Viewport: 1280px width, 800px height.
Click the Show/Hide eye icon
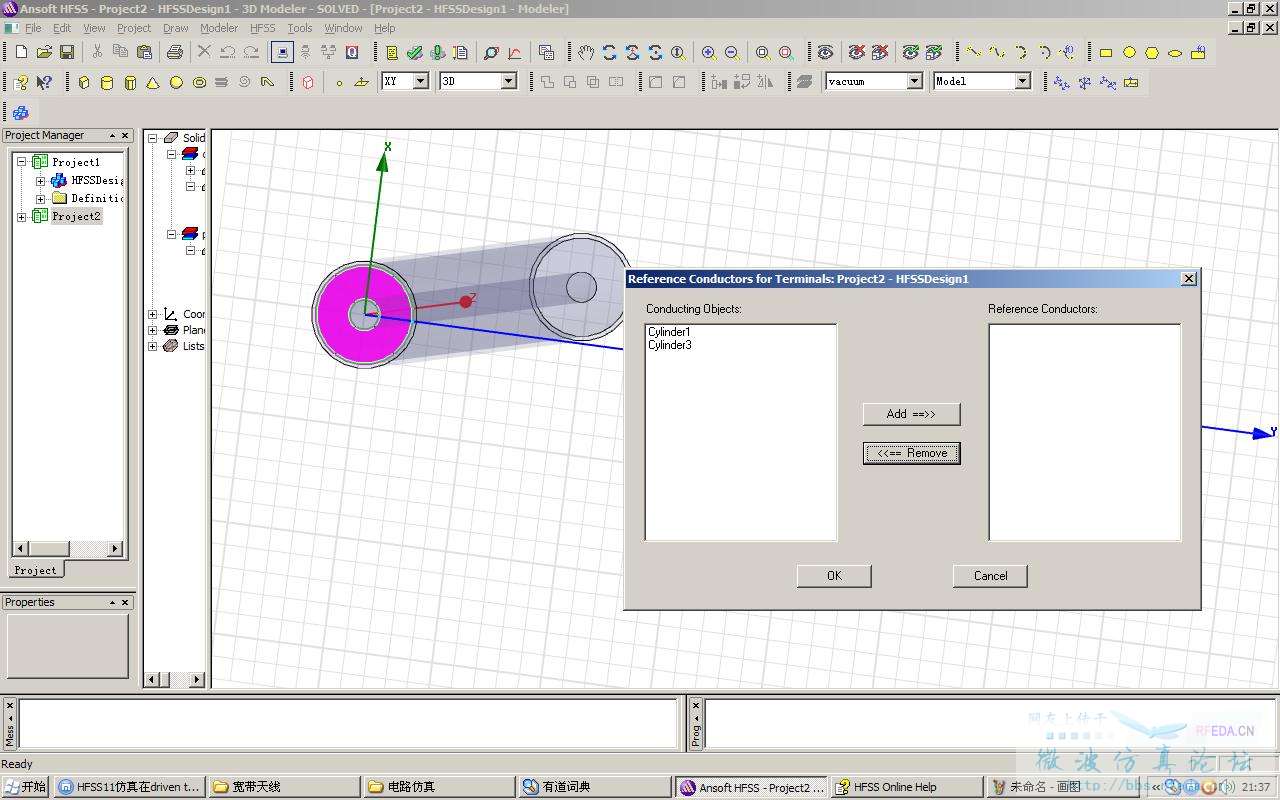(x=825, y=52)
